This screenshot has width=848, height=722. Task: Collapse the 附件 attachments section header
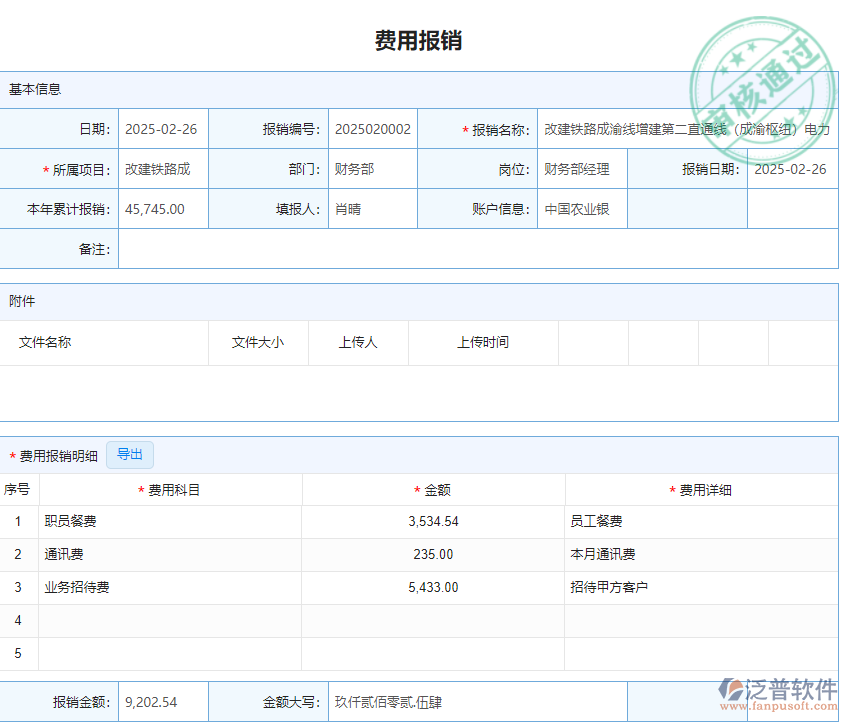coord(25,300)
